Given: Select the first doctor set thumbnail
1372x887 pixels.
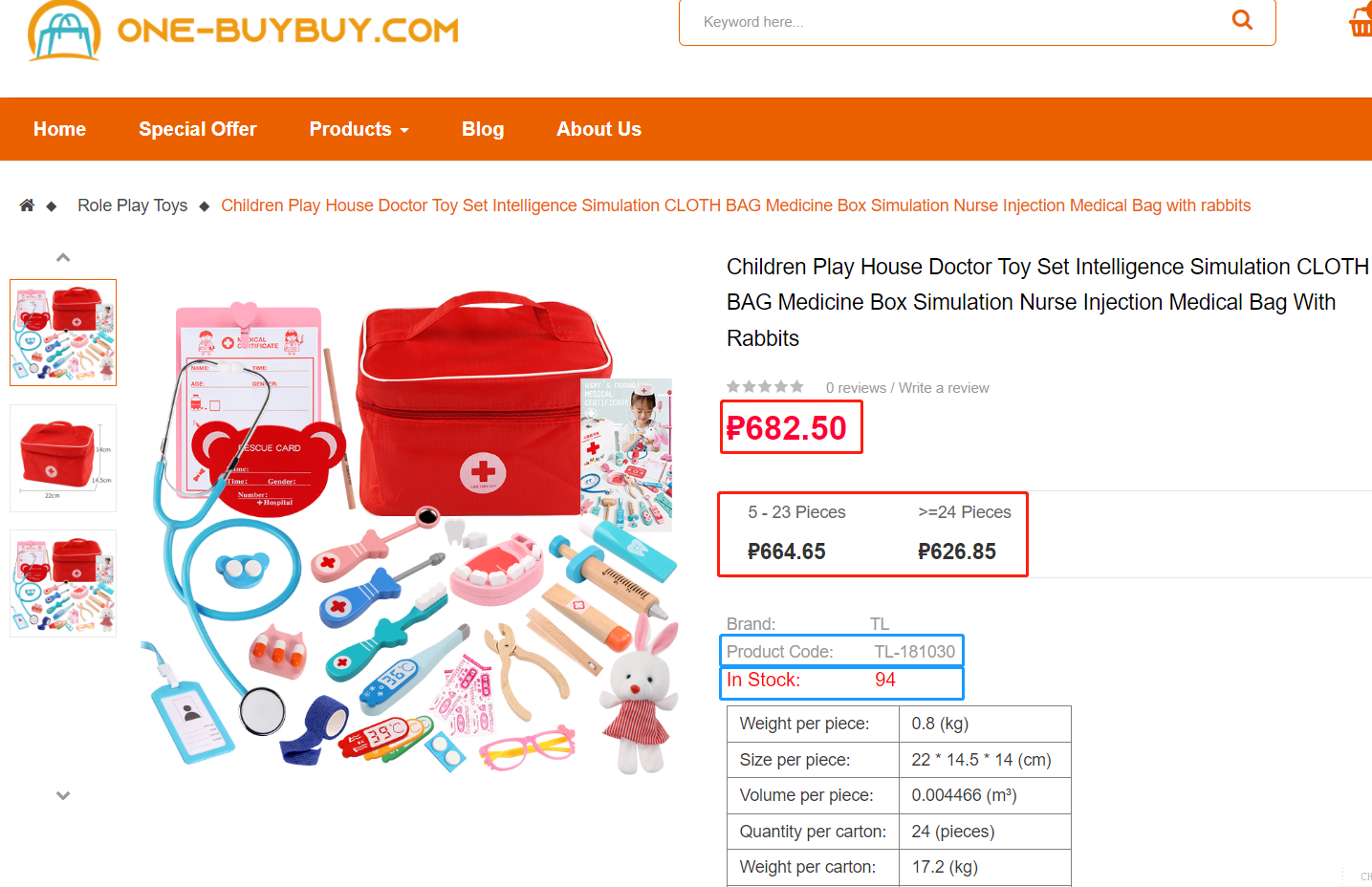Looking at the screenshot, I should tap(63, 333).
